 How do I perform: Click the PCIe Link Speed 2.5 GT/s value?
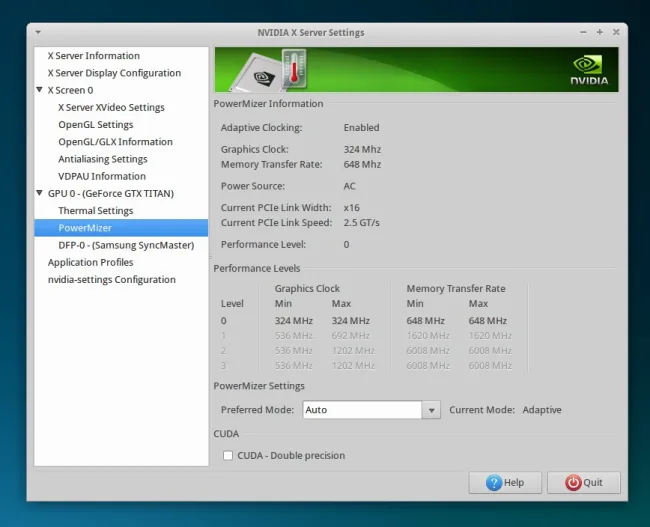pyautogui.click(x=361, y=223)
